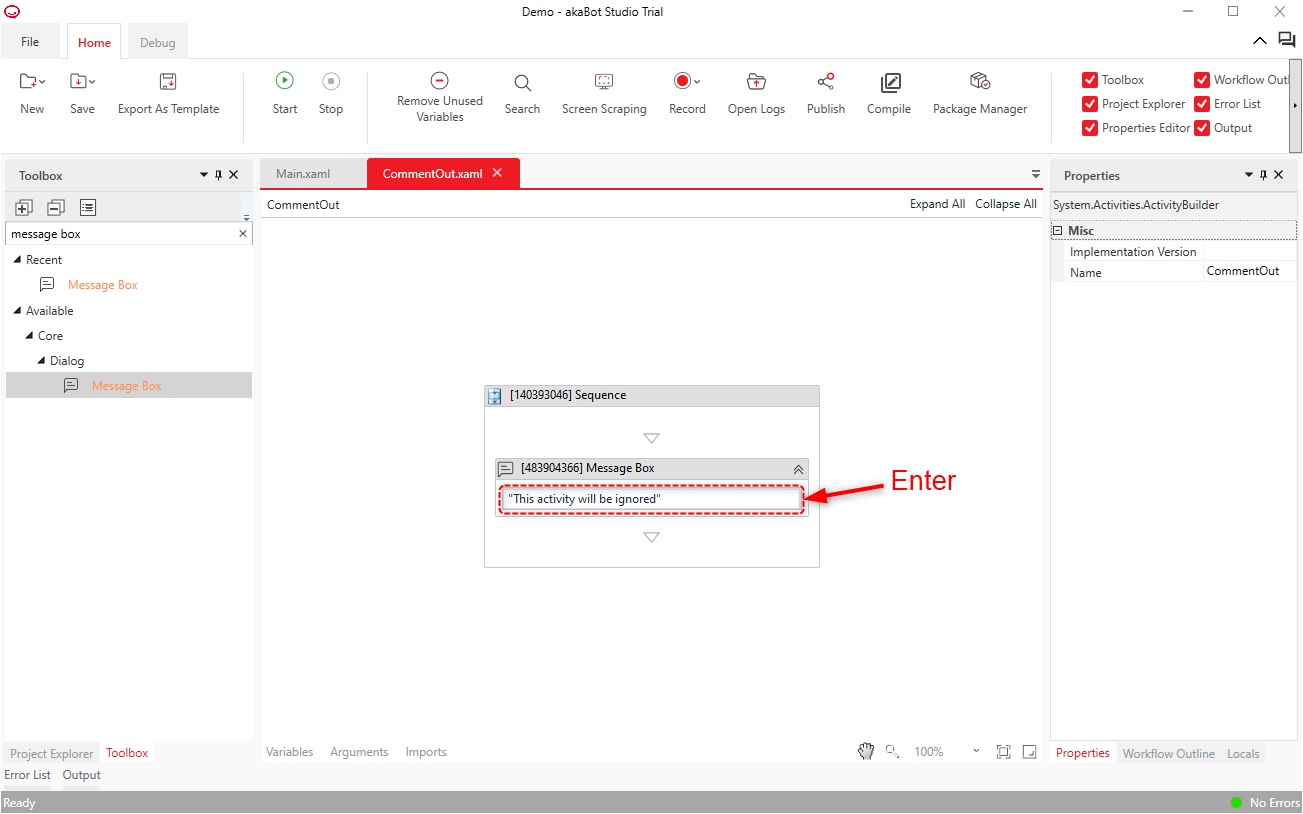The image size is (1303, 814).
Task: Open the Error List tab
Action: pyautogui.click(x=28, y=775)
